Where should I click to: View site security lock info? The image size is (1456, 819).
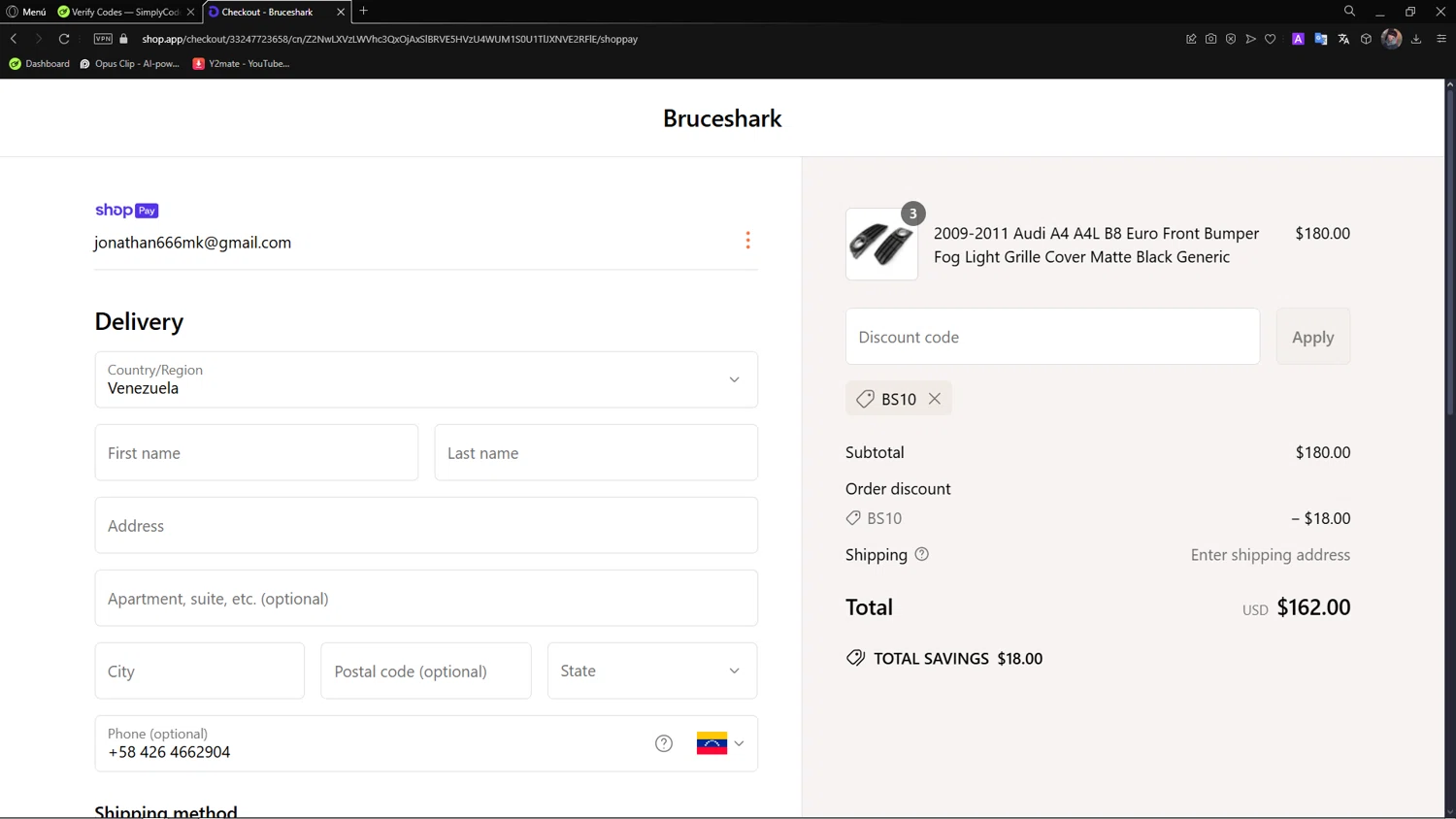pos(124,39)
